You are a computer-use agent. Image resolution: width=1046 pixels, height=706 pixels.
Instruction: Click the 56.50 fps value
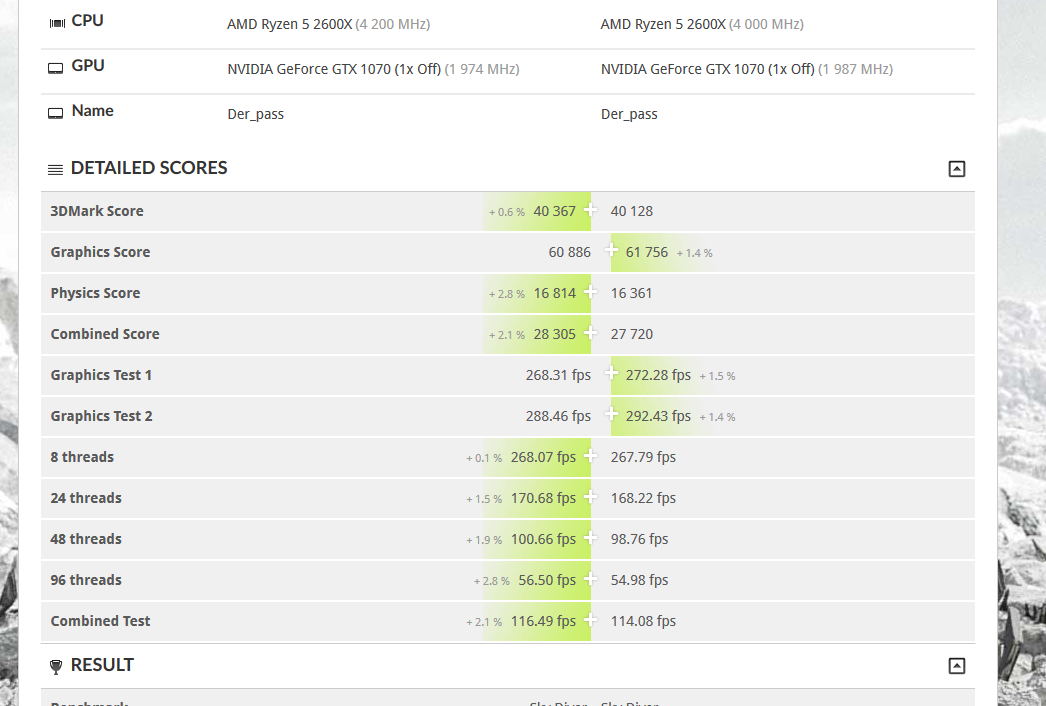(x=547, y=581)
